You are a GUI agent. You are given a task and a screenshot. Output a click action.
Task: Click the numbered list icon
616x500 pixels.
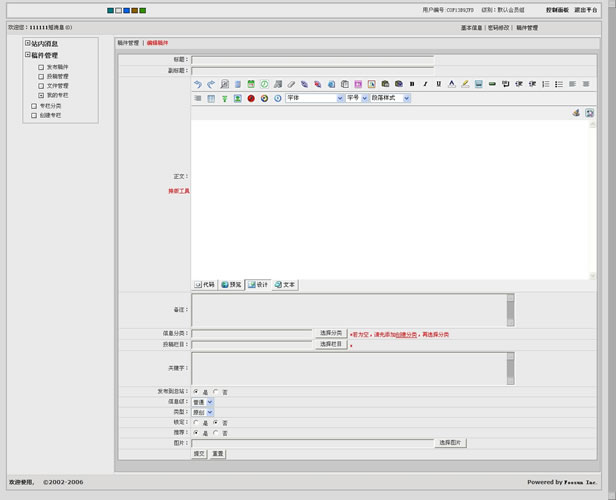coord(545,84)
